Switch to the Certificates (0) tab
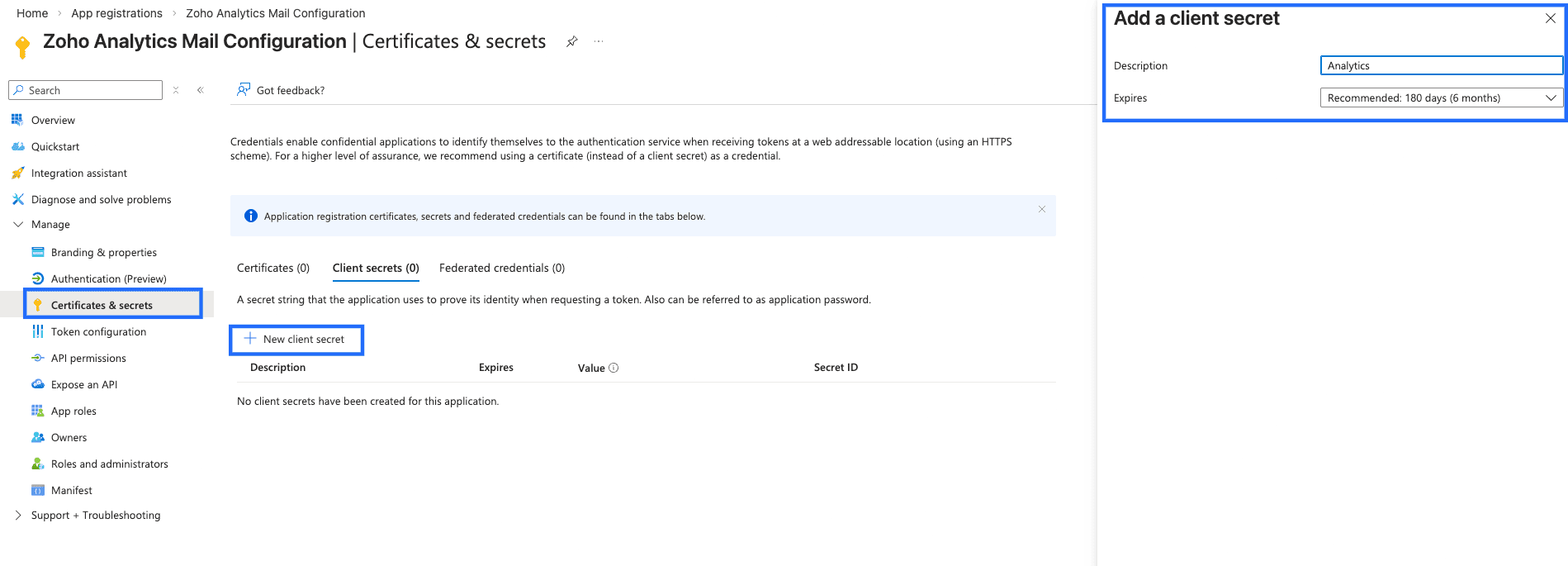Image resolution: width=1568 pixels, height=566 pixels. point(273,268)
